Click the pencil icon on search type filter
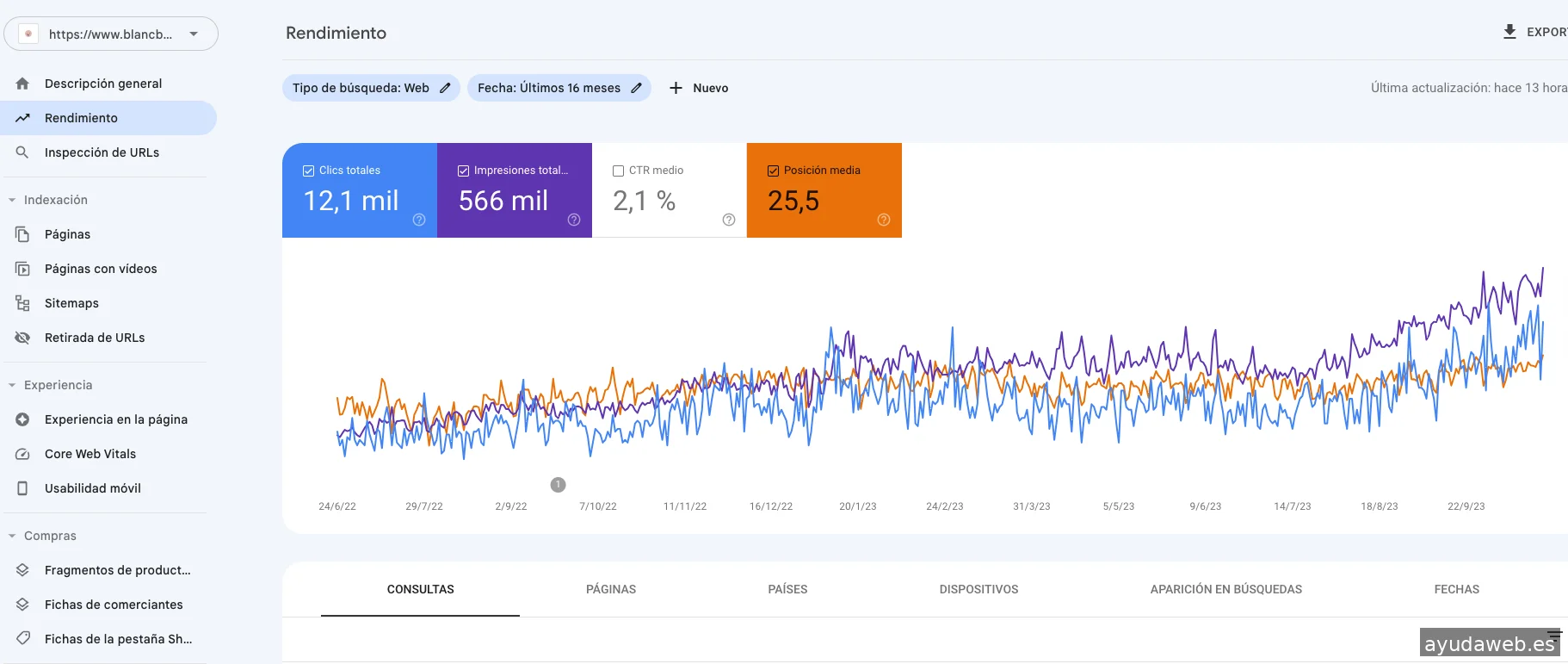The width and height of the screenshot is (1568, 664). click(445, 88)
